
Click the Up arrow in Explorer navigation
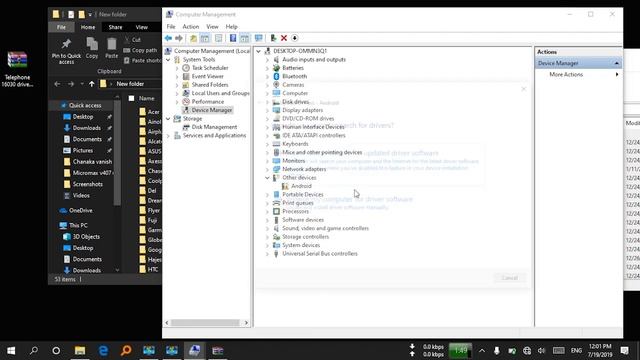click(91, 84)
